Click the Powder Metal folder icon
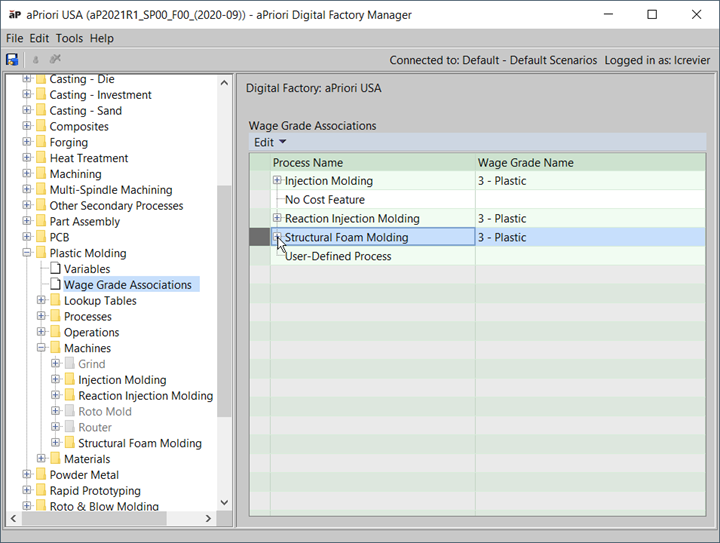The height and width of the screenshot is (543, 720). 41,474
